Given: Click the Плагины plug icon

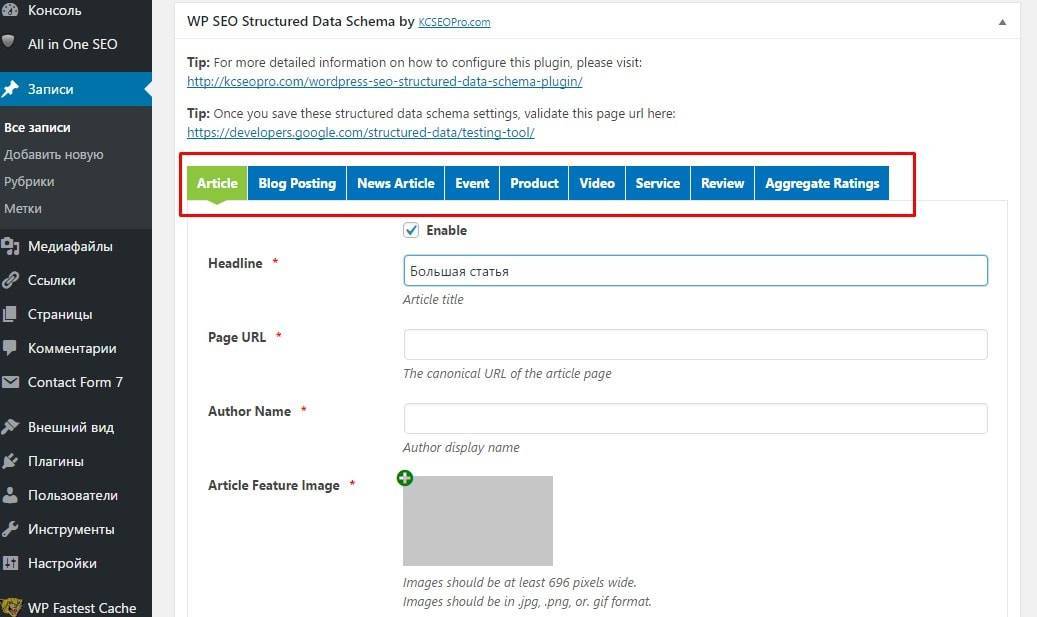Looking at the screenshot, I should coord(9,461).
